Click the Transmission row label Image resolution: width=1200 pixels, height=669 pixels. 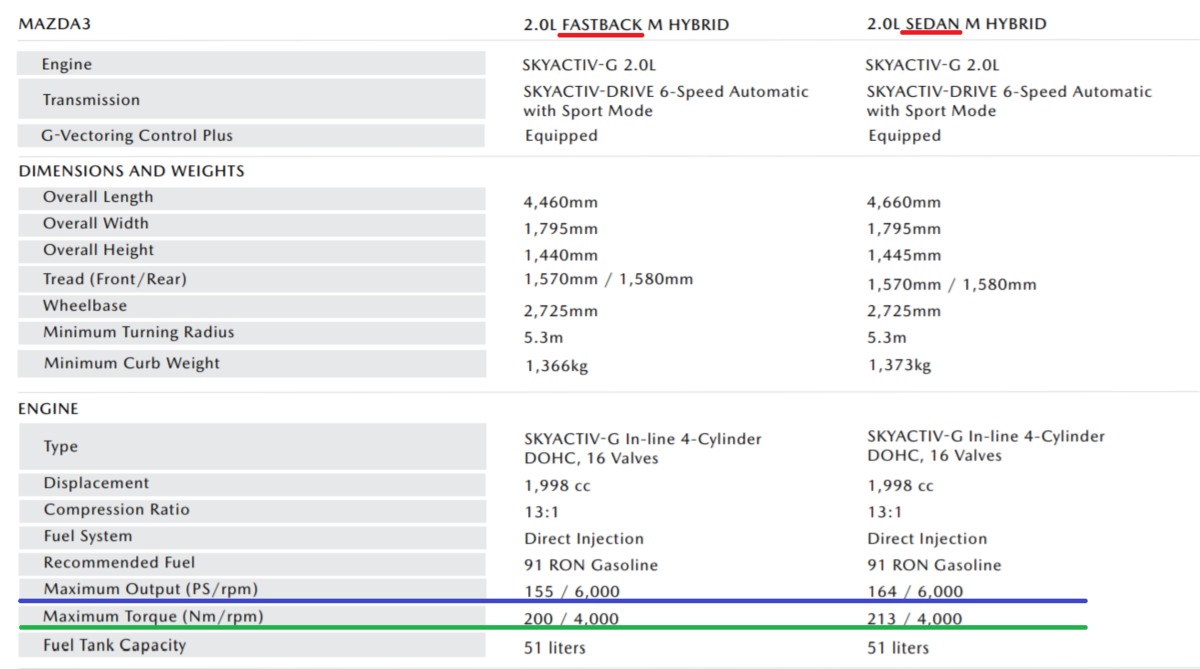pyautogui.click(x=91, y=100)
